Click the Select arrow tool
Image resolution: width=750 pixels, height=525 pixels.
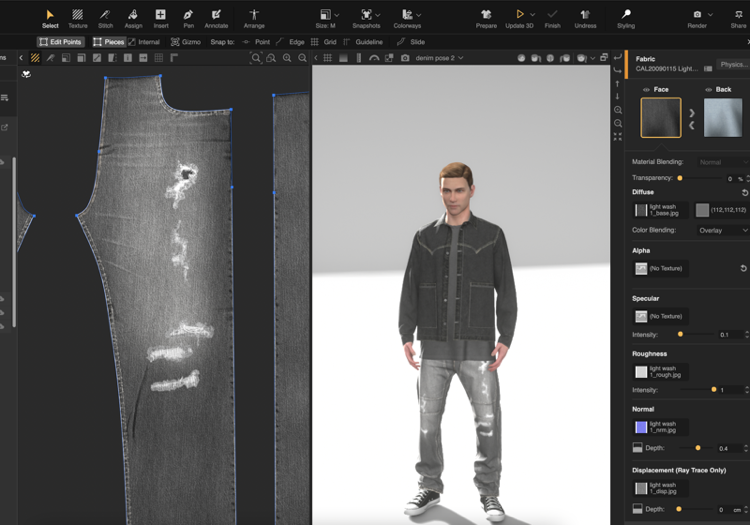pos(50,19)
